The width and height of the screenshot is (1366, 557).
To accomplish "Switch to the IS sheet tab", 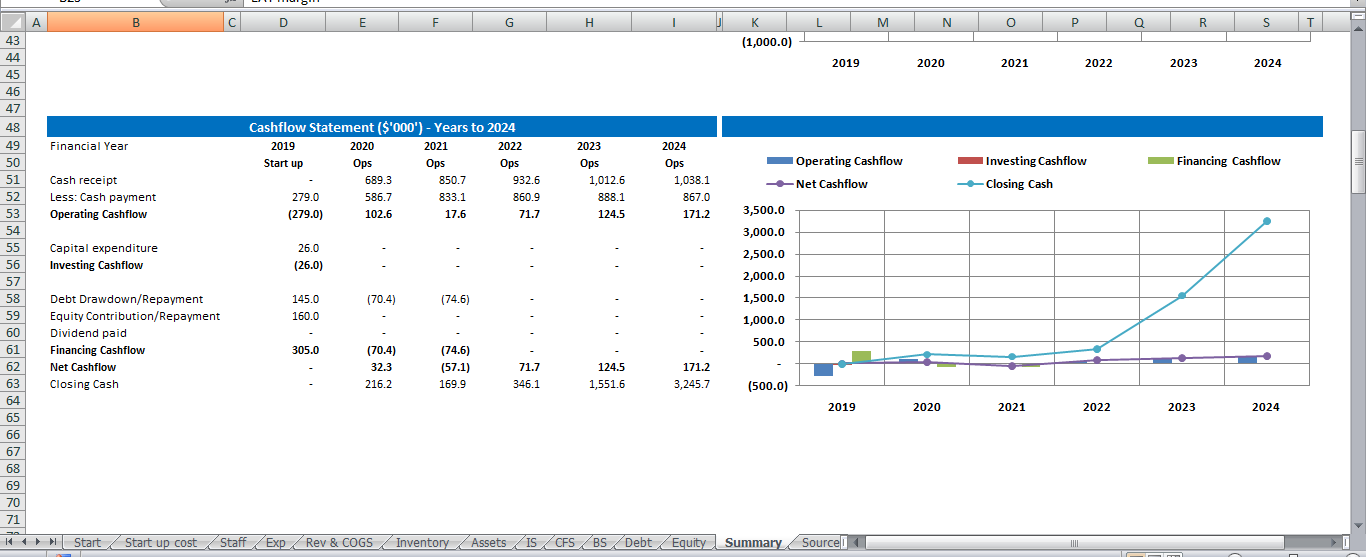I will coord(531,543).
